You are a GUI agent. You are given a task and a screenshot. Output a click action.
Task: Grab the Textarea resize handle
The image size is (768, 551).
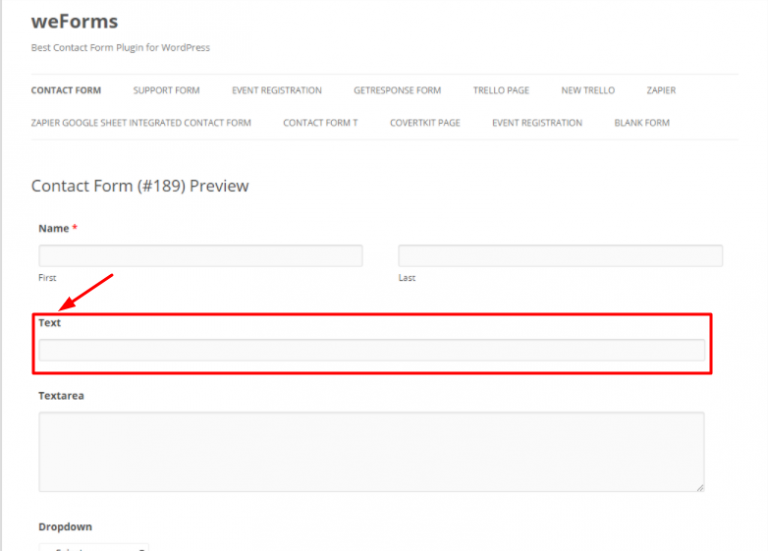(x=700, y=487)
